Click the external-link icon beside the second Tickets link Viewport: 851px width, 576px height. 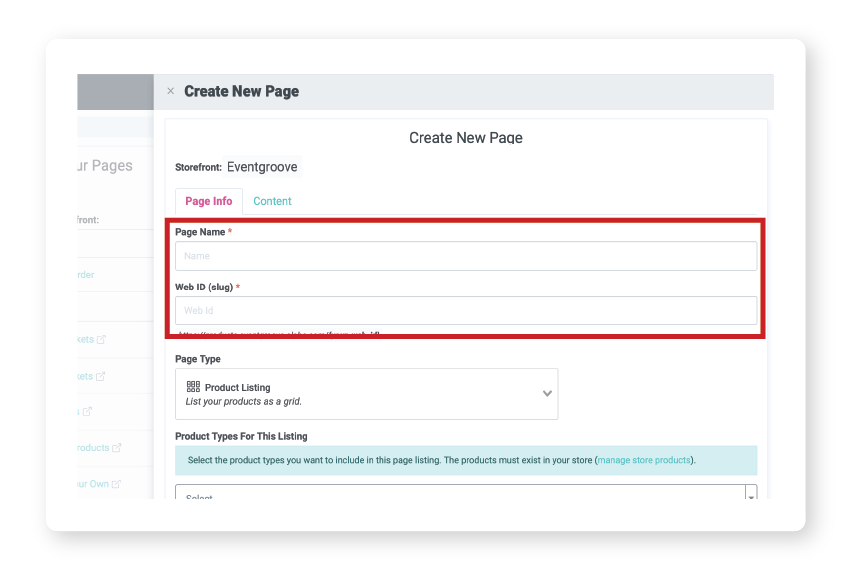[x=100, y=375]
